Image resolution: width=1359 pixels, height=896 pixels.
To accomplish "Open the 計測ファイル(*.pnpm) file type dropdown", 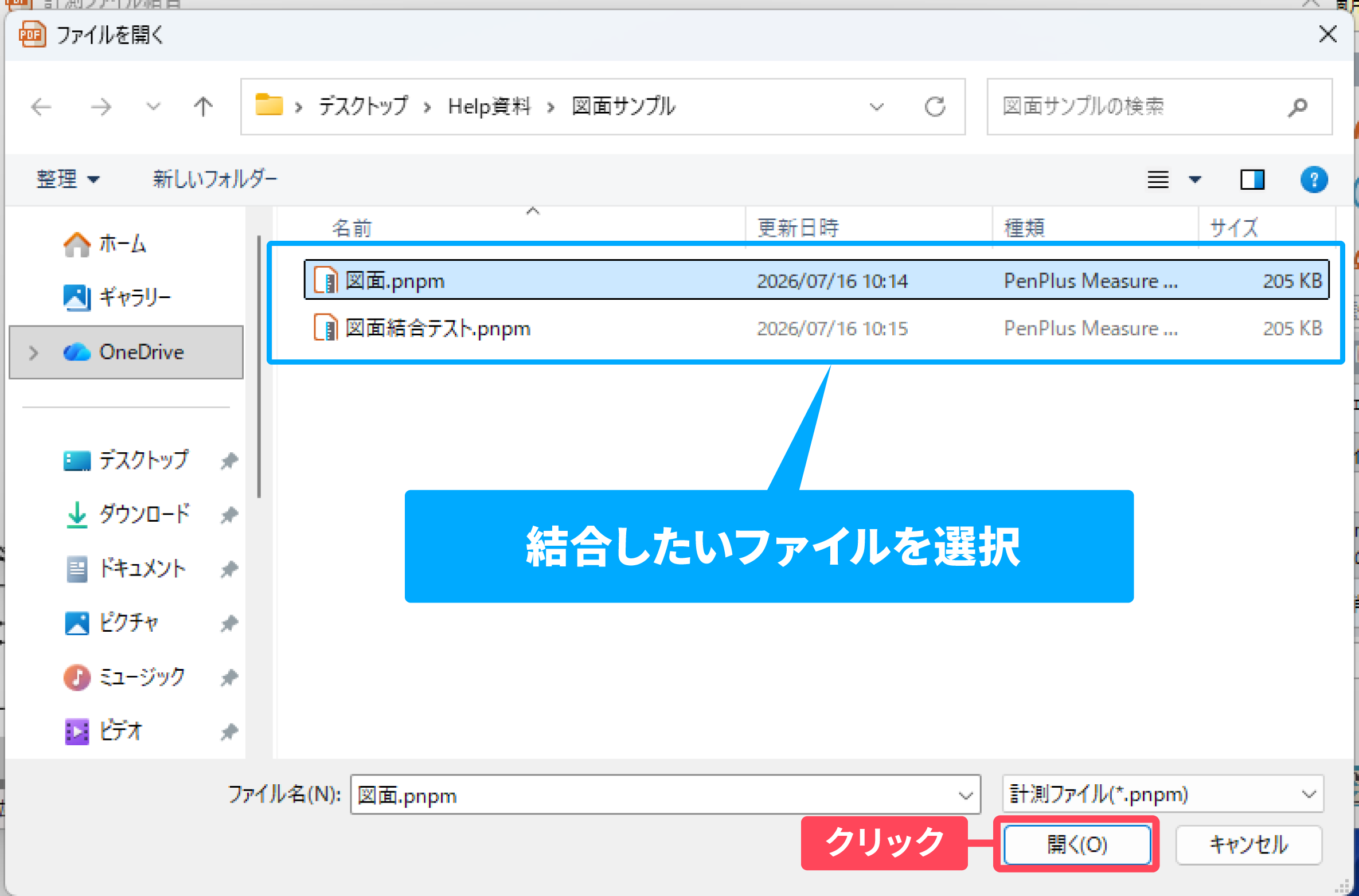I will point(1162,794).
